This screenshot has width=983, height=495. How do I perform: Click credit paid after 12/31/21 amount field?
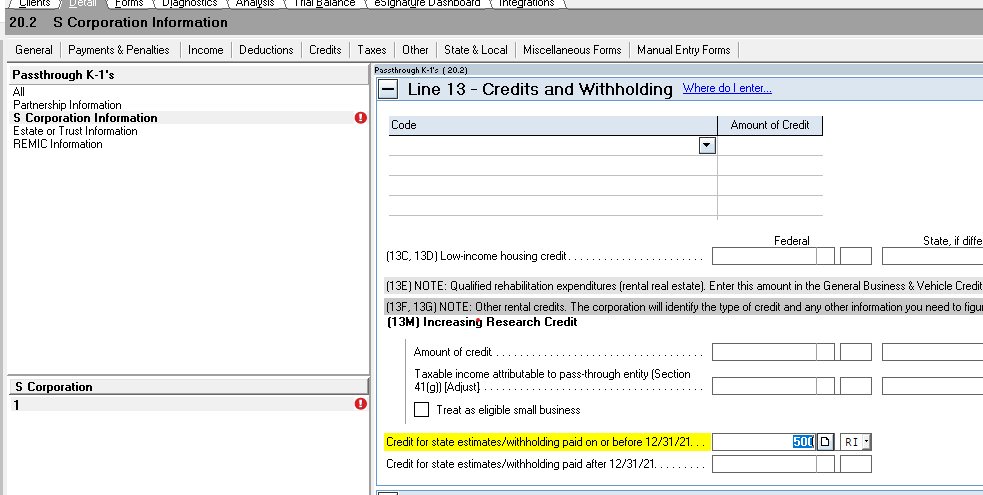click(764, 464)
